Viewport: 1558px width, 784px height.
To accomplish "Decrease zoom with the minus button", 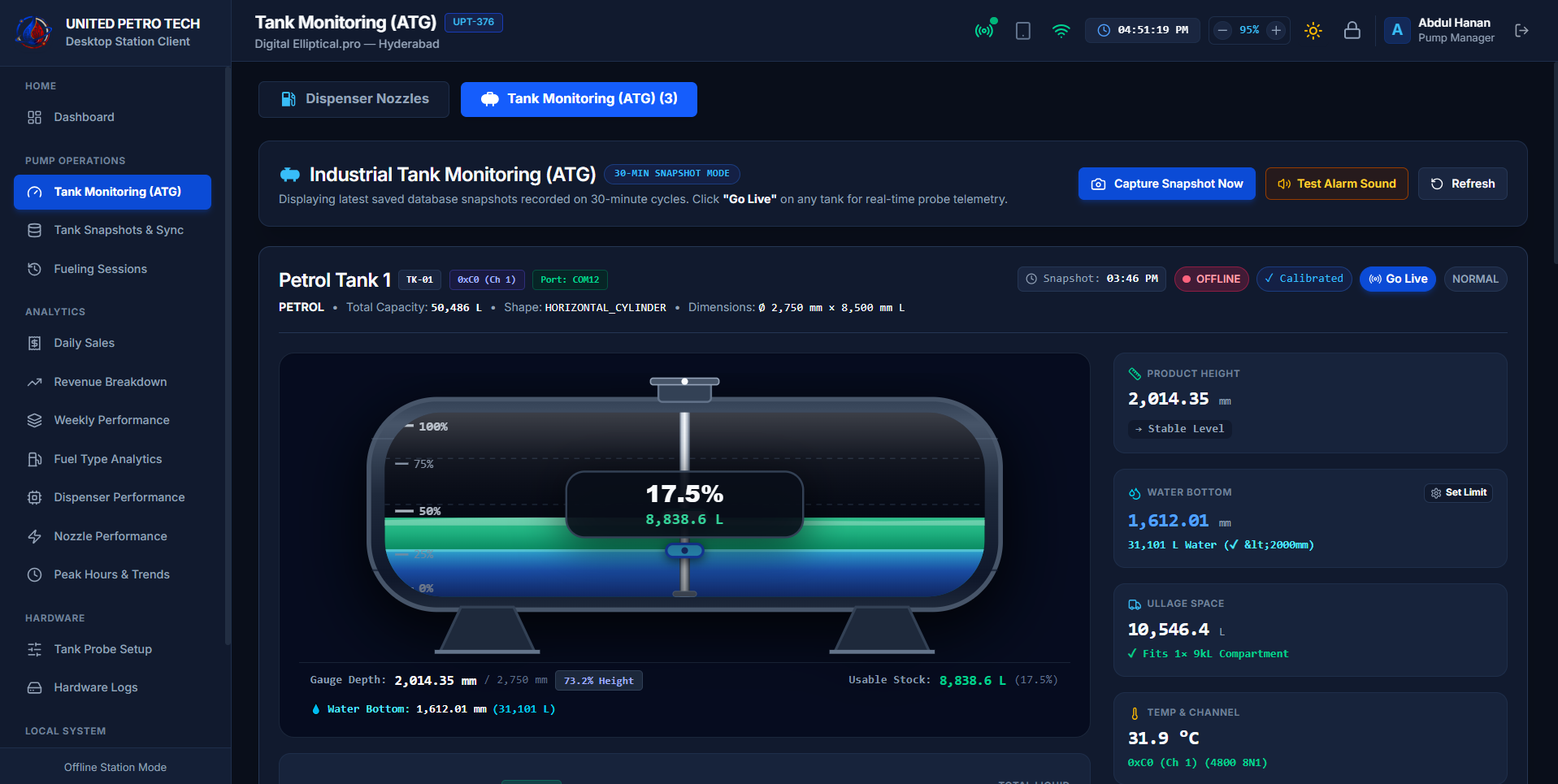I will click(1222, 31).
